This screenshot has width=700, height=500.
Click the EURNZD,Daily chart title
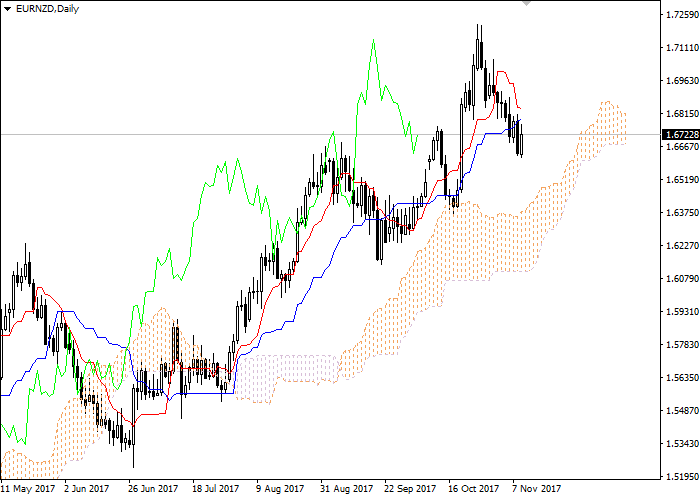tap(47, 9)
